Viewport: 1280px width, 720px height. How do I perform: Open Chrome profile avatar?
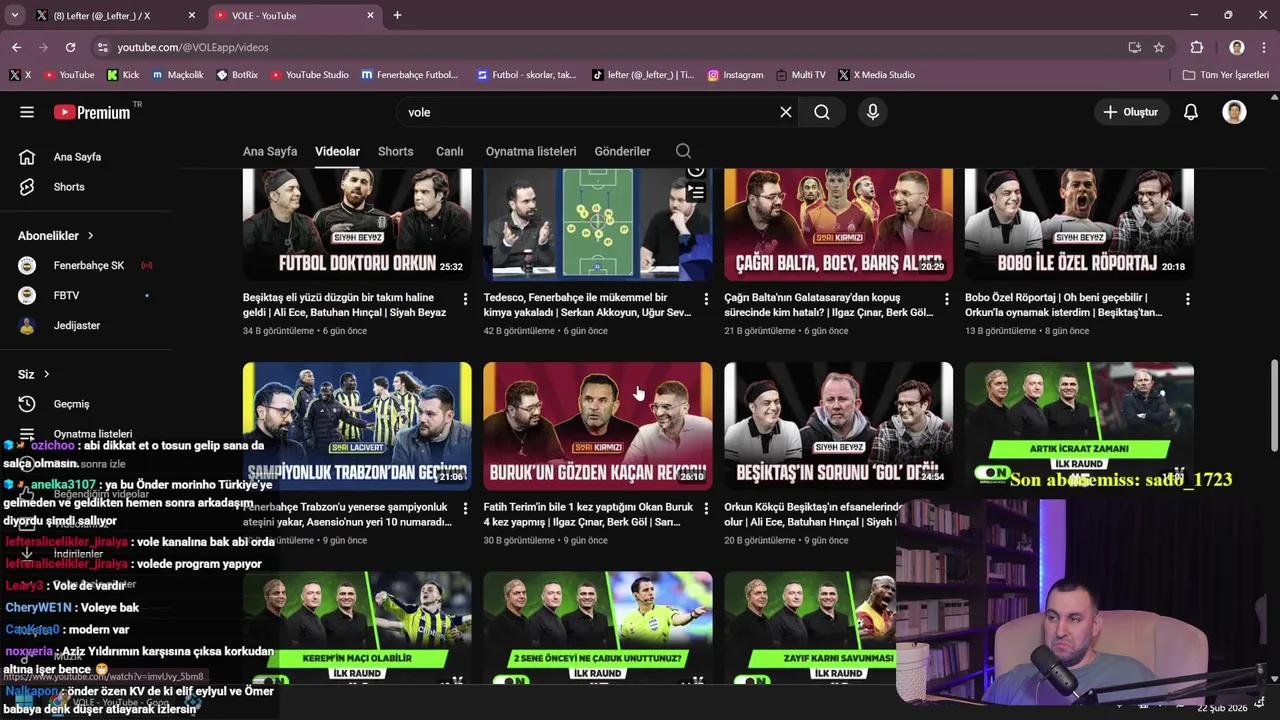(1237, 47)
